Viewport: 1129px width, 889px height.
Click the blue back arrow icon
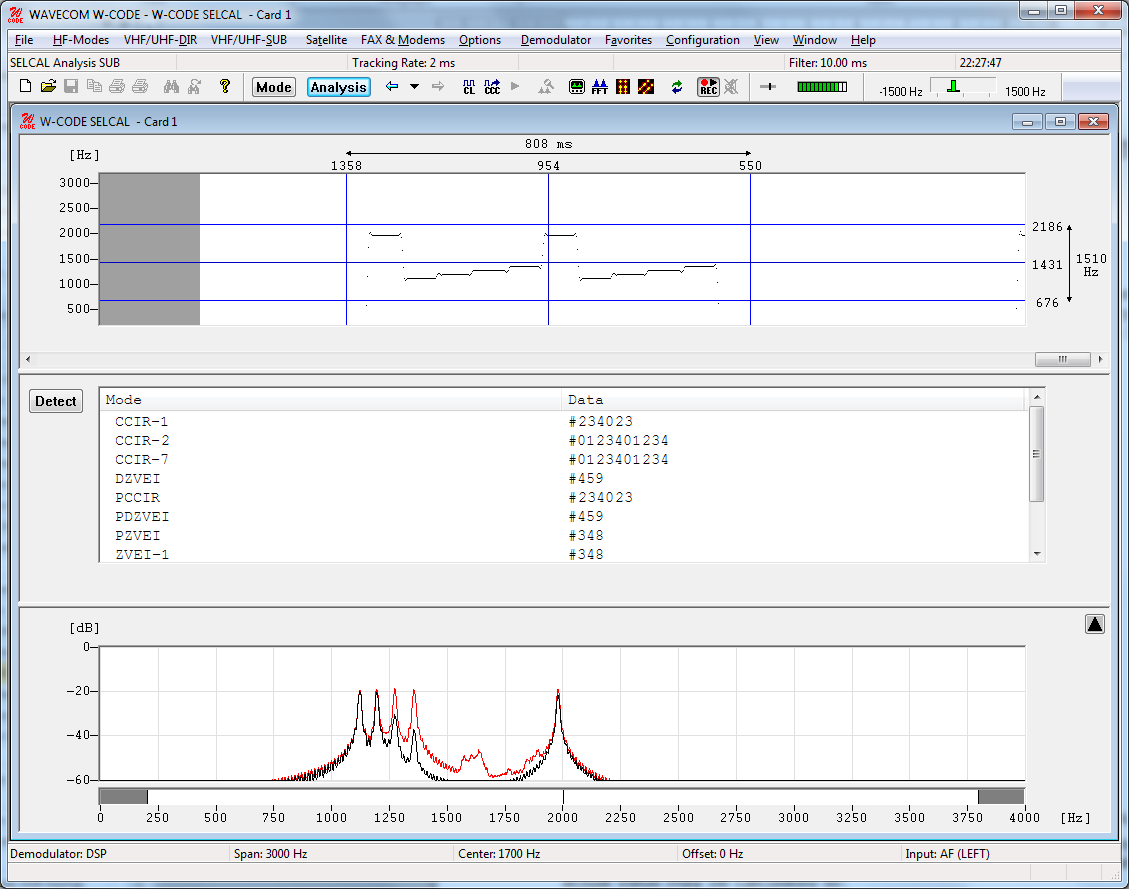pyautogui.click(x=392, y=86)
